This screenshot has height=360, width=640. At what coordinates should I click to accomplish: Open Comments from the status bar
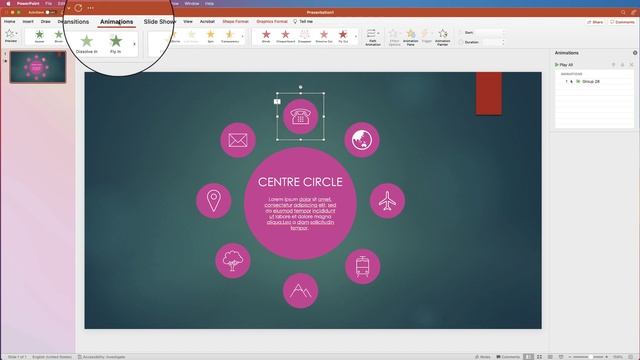click(508, 357)
